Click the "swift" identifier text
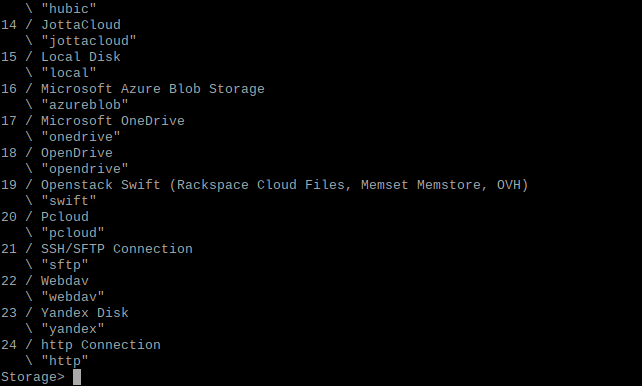642x386 pixels. (69, 201)
